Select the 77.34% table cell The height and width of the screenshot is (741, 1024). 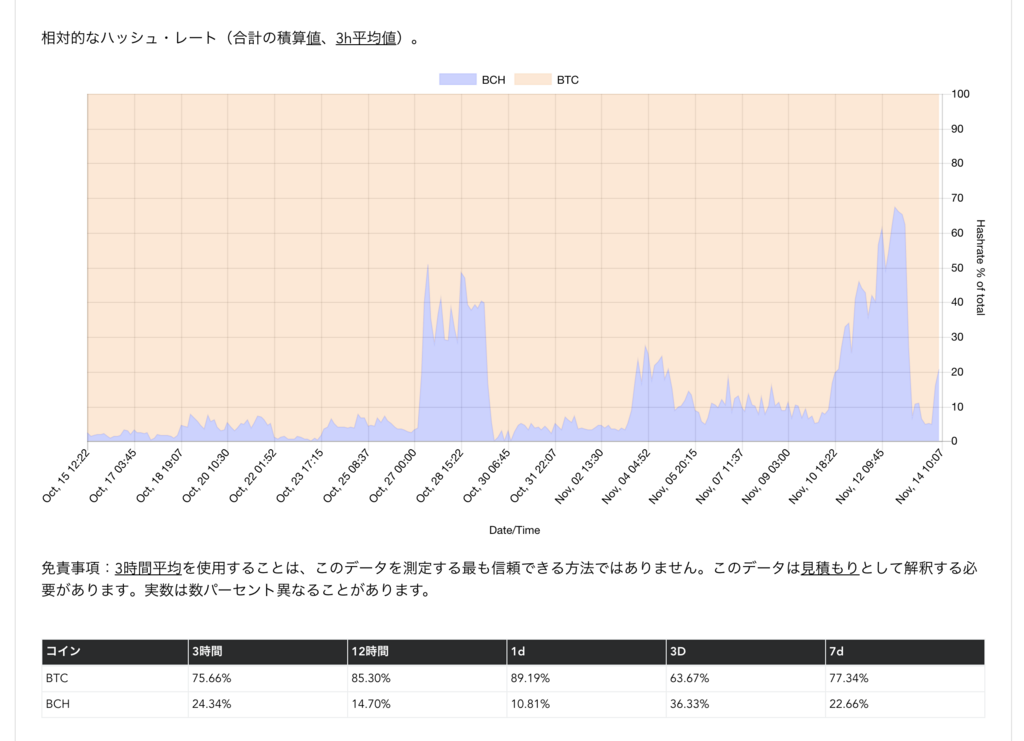pyautogui.click(x=905, y=678)
